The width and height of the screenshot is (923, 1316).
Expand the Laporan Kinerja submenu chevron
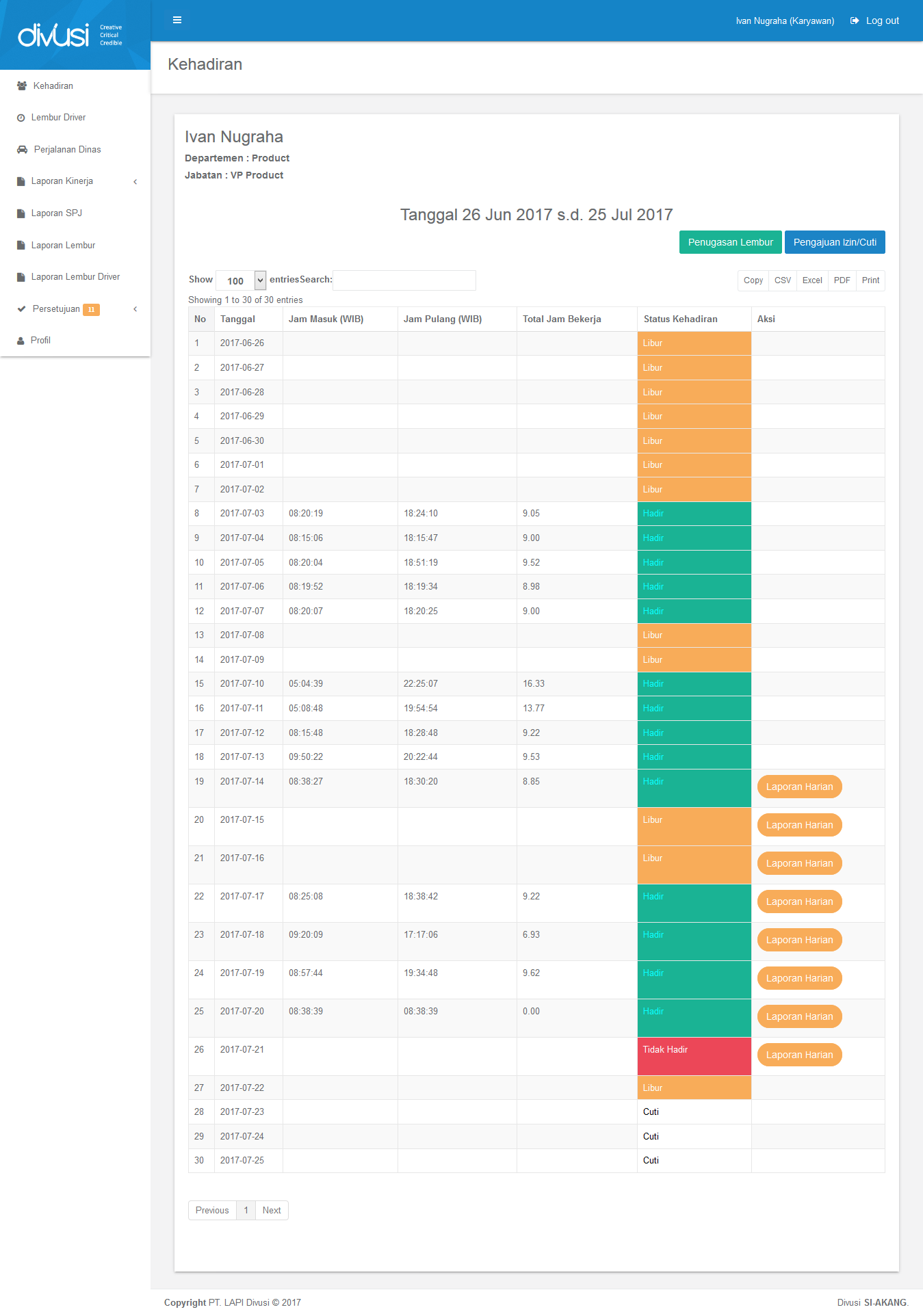(135, 182)
